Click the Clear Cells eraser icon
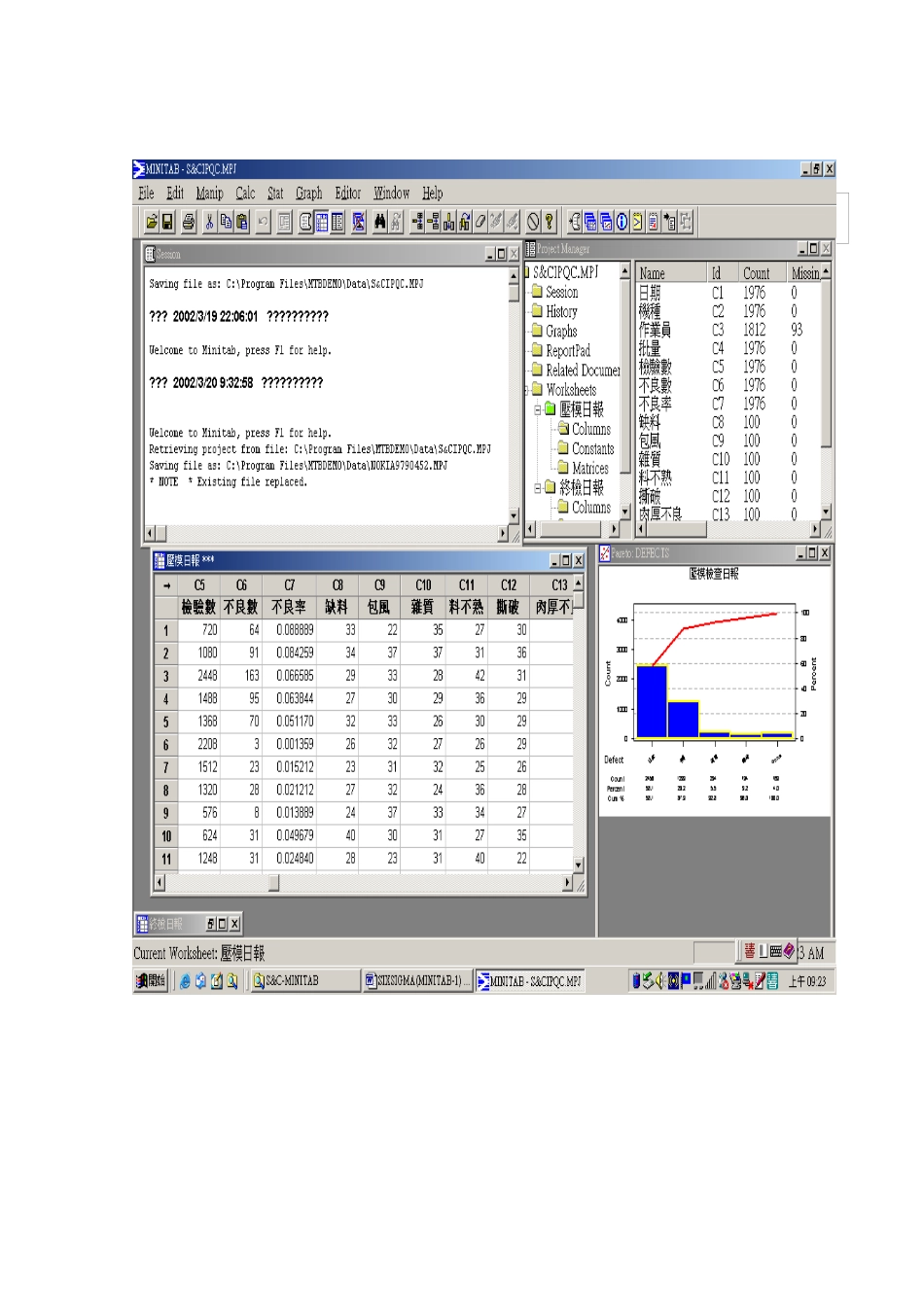This screenshot has height=1307, width=924. [x=480, y=223]
